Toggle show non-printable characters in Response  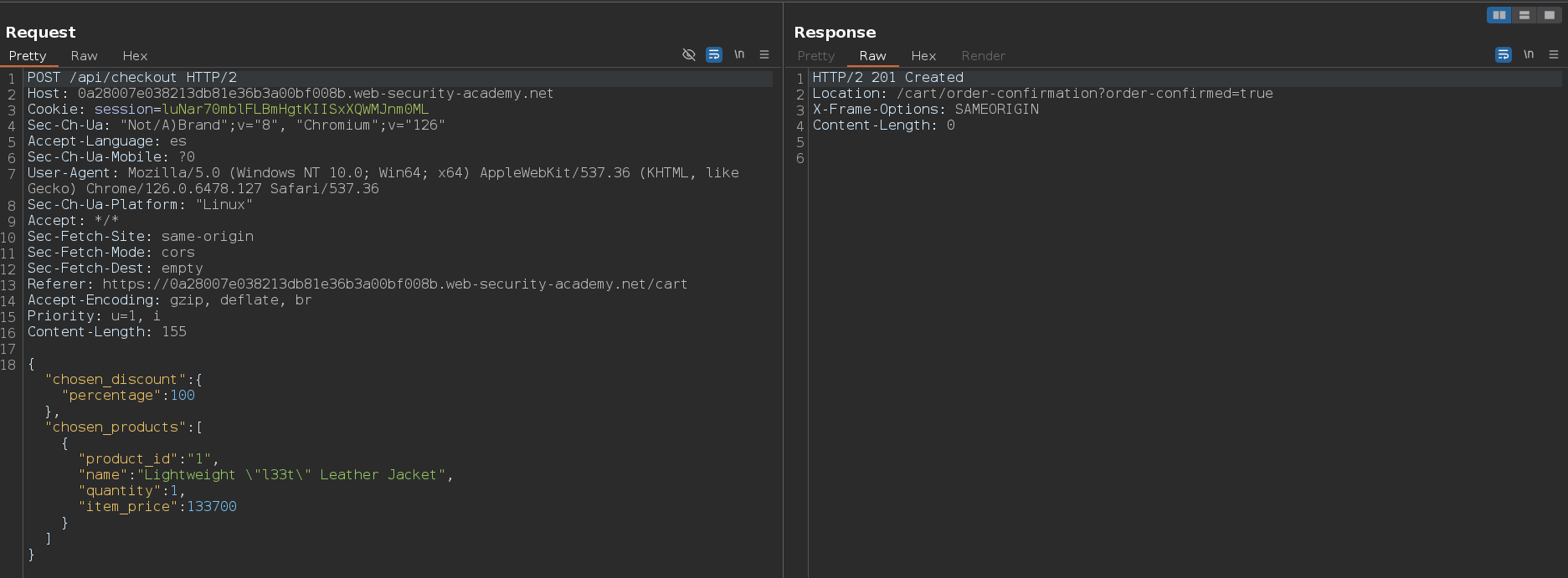point(1529,54)
